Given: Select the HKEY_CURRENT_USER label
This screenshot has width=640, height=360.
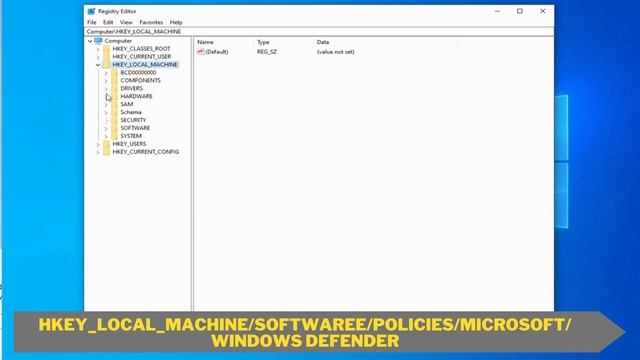Looking at the screenshot, I should tap(142, 57).
